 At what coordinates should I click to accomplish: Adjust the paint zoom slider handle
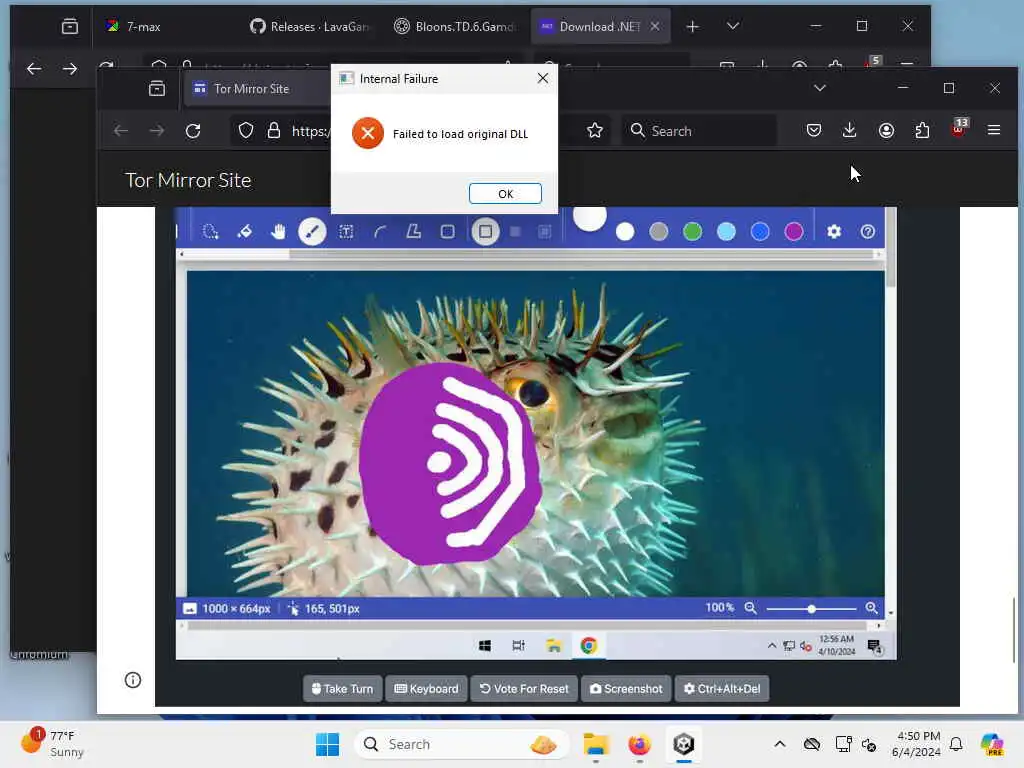[x=811, y=609]
